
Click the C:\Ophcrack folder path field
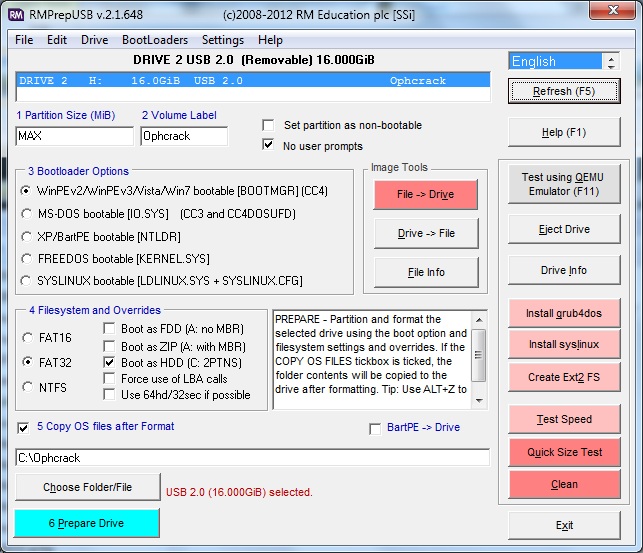pos(253,457)
